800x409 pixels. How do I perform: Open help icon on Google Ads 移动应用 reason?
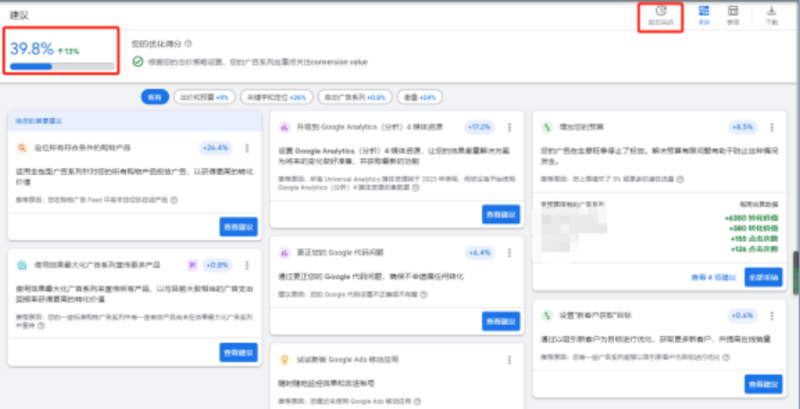pos(417,401)
